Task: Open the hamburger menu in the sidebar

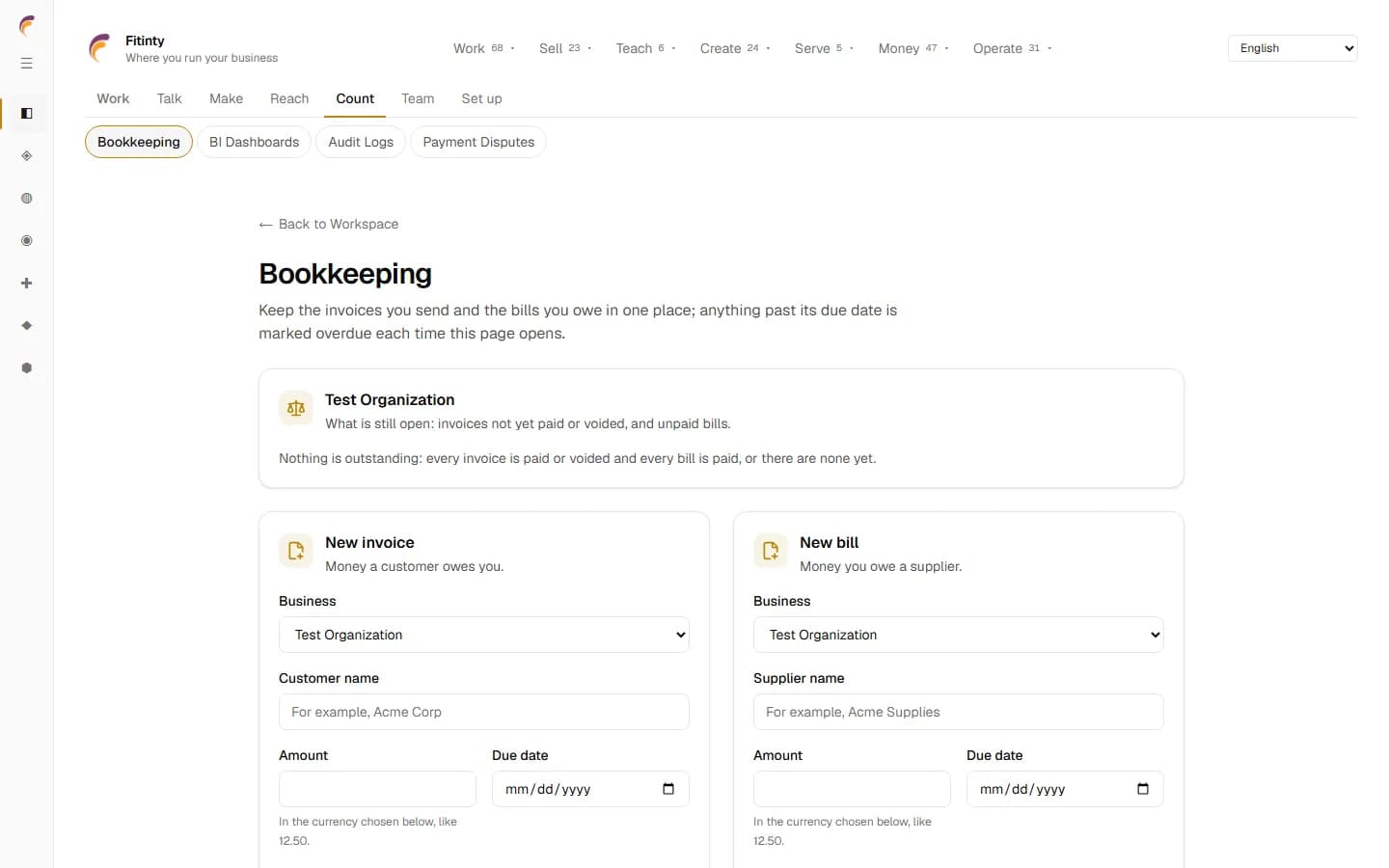Action: (x=27, y=64)
